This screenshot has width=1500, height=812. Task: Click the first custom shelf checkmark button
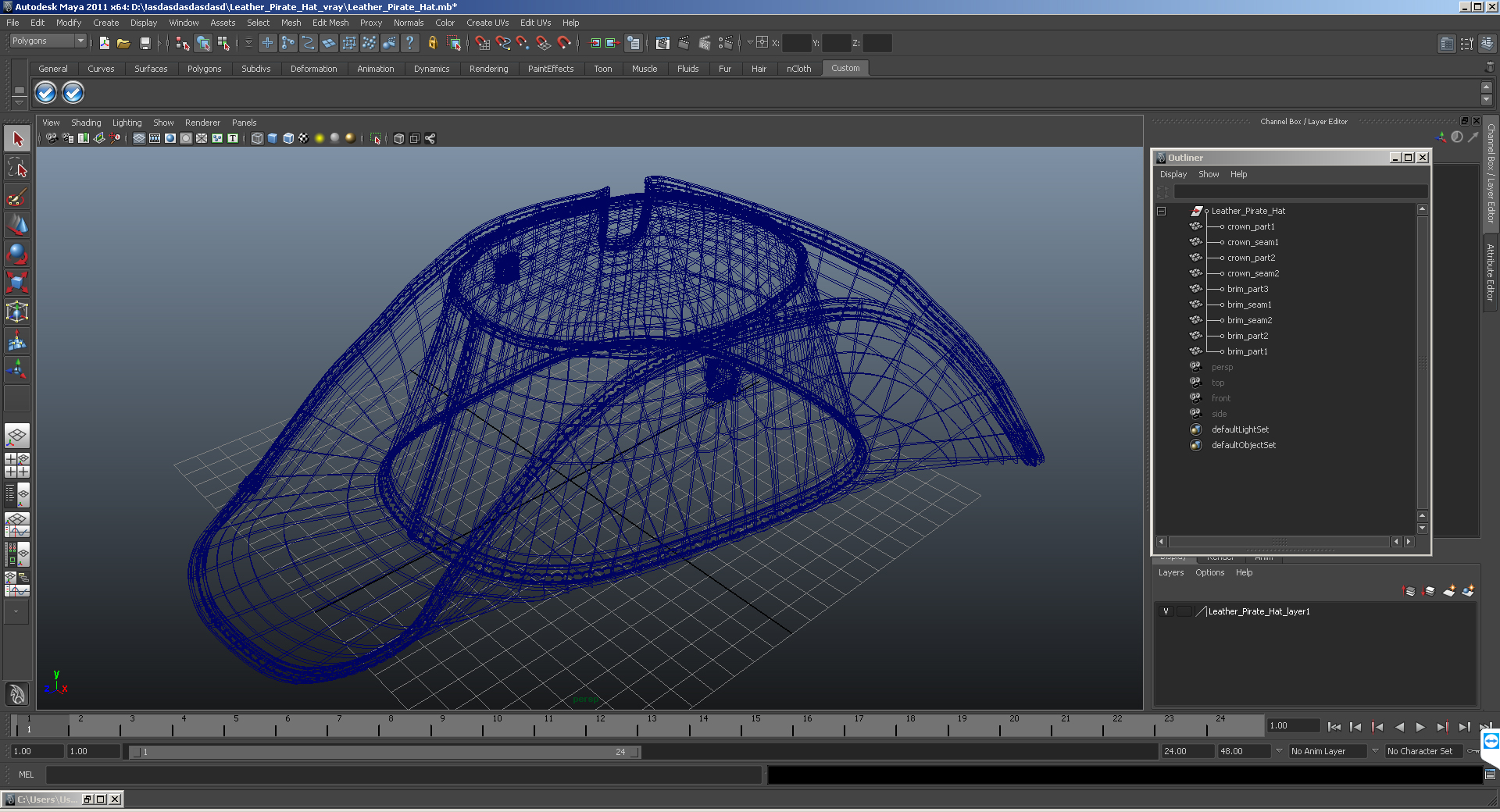(x=46, y=93)
